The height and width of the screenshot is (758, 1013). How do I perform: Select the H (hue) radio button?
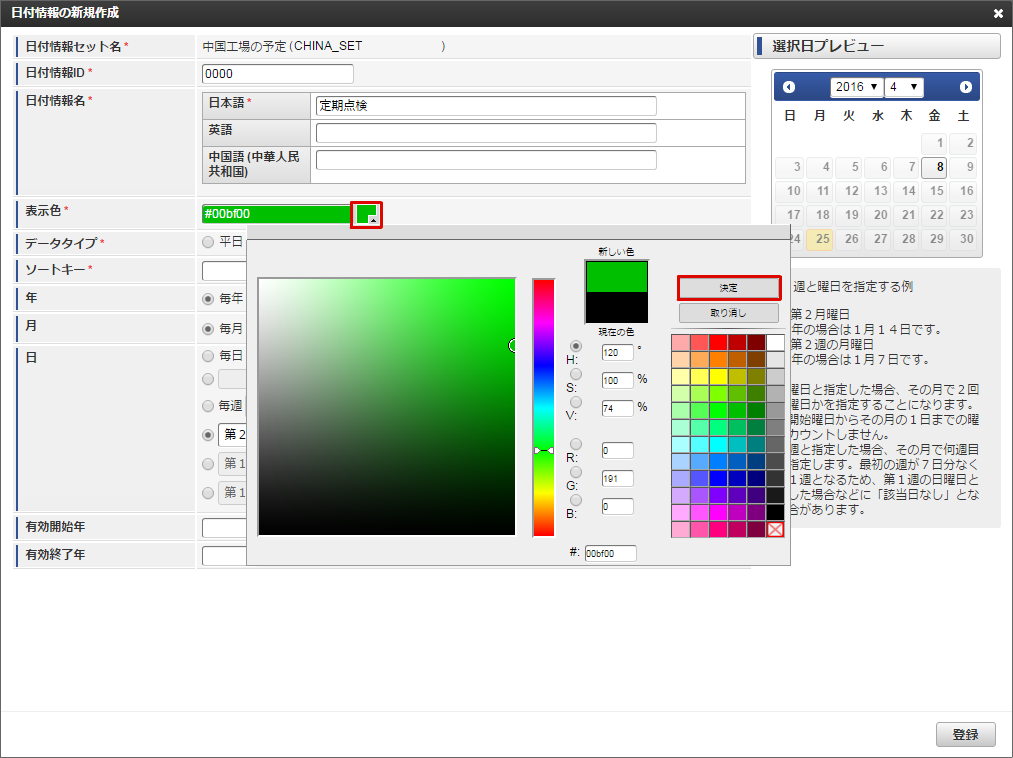(x=575, y=346)
